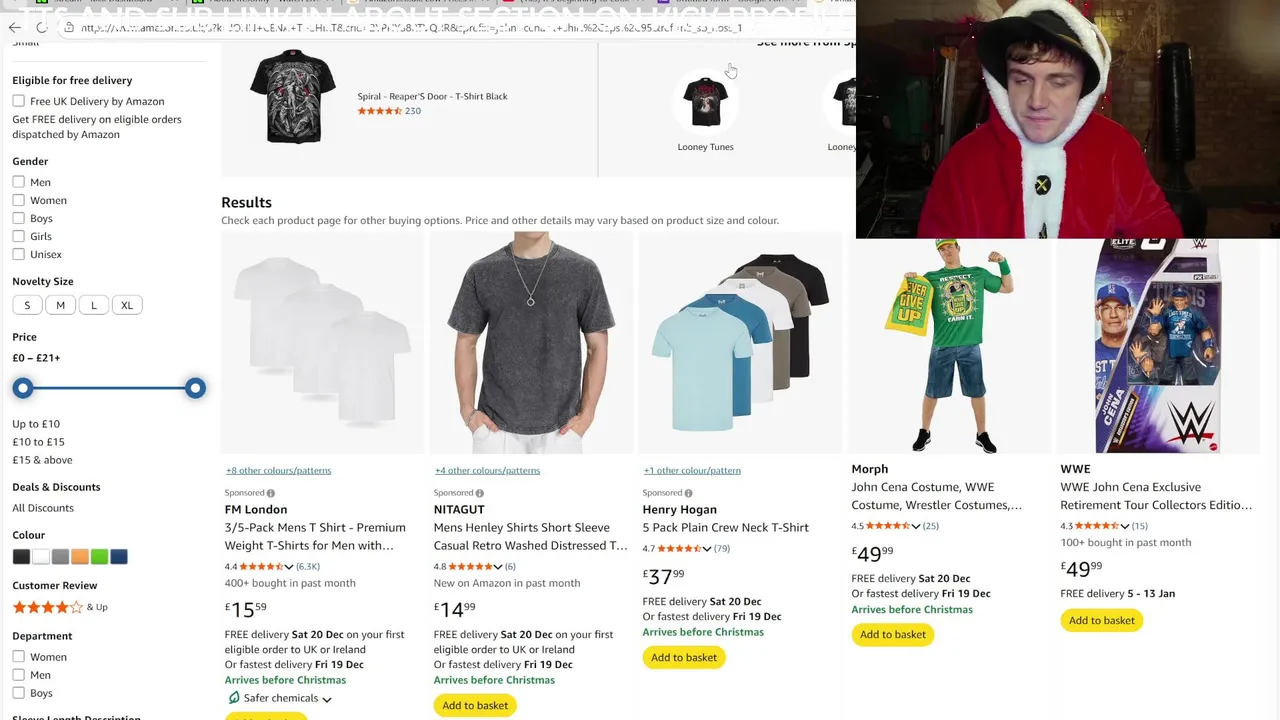Choose the £10 to £15 price range
1280x720 pixels.
(38, 442)
